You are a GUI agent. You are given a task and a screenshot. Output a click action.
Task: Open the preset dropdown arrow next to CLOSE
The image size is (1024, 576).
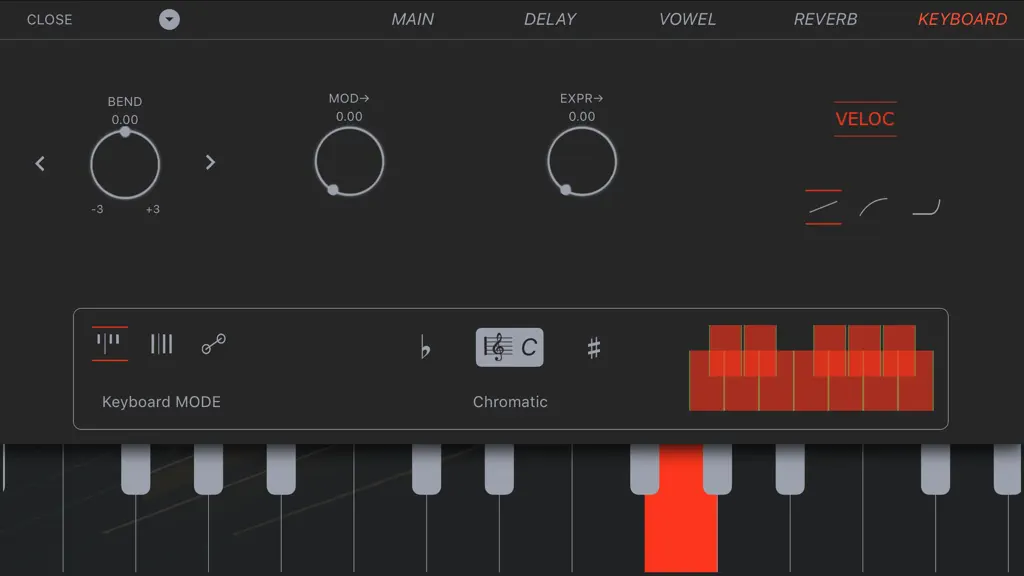(169, 20)
